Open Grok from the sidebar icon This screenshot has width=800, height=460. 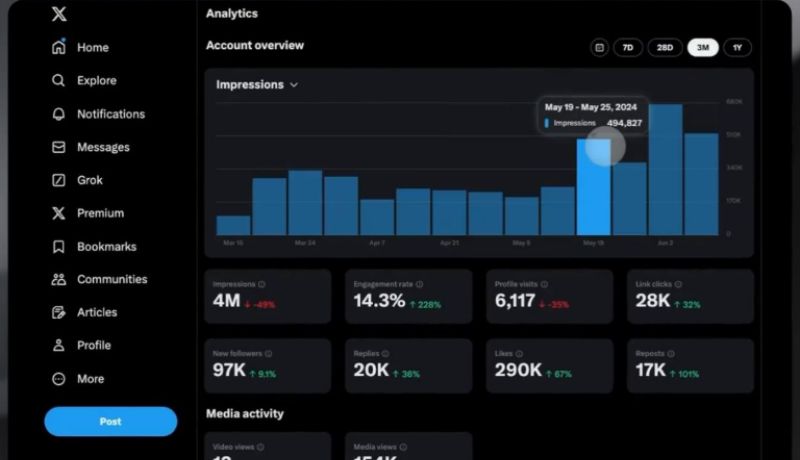pyautogui.click(x=59, y=180)
